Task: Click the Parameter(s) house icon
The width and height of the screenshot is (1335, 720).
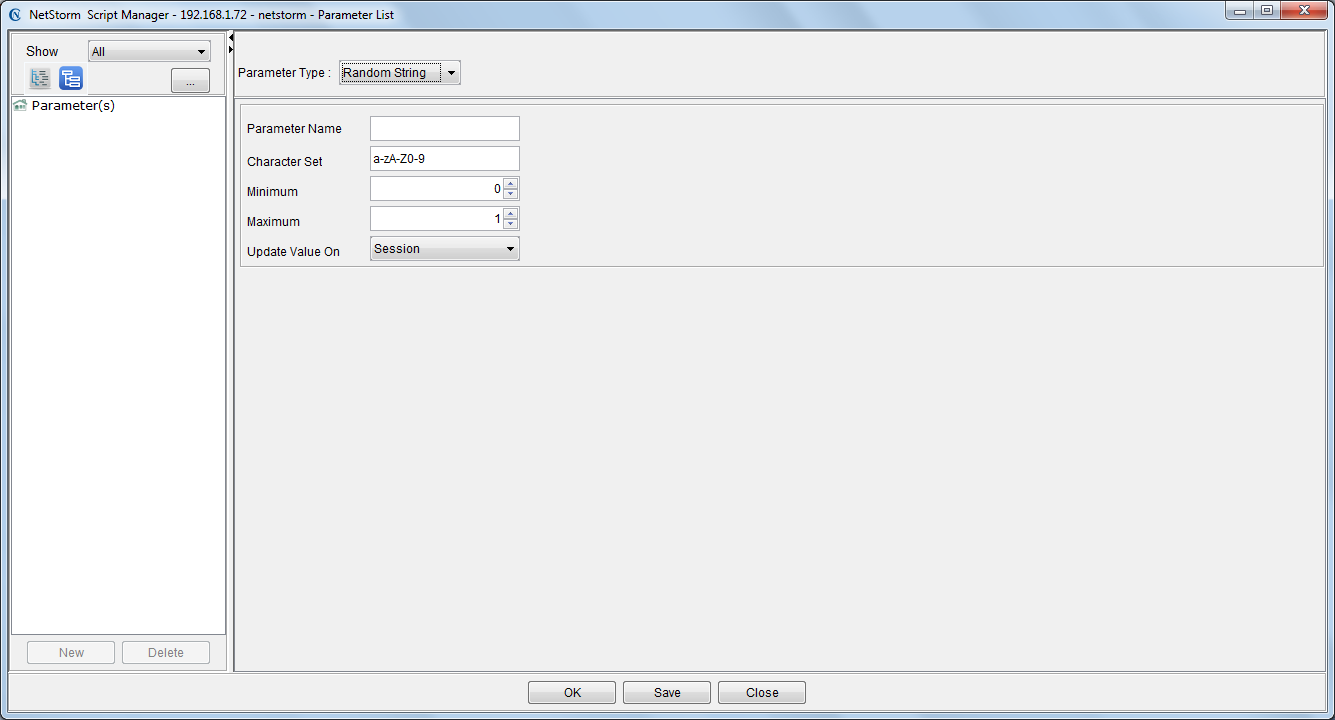Action: (20, 105)
